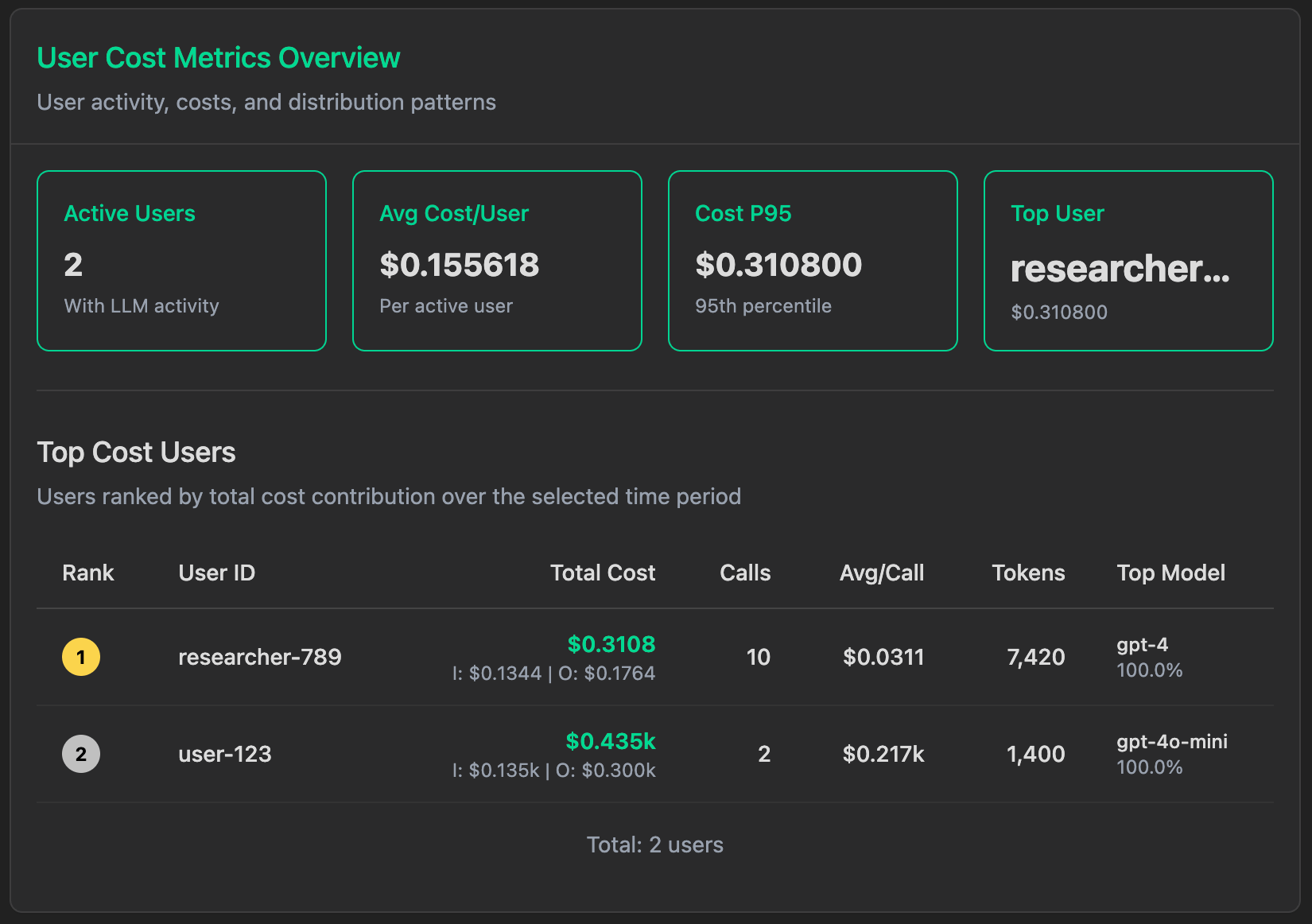The height and width of the screenshot is (924, 1312).
Task: Click the truncated researcher... top user name
Action: (x=1120, y=269)
